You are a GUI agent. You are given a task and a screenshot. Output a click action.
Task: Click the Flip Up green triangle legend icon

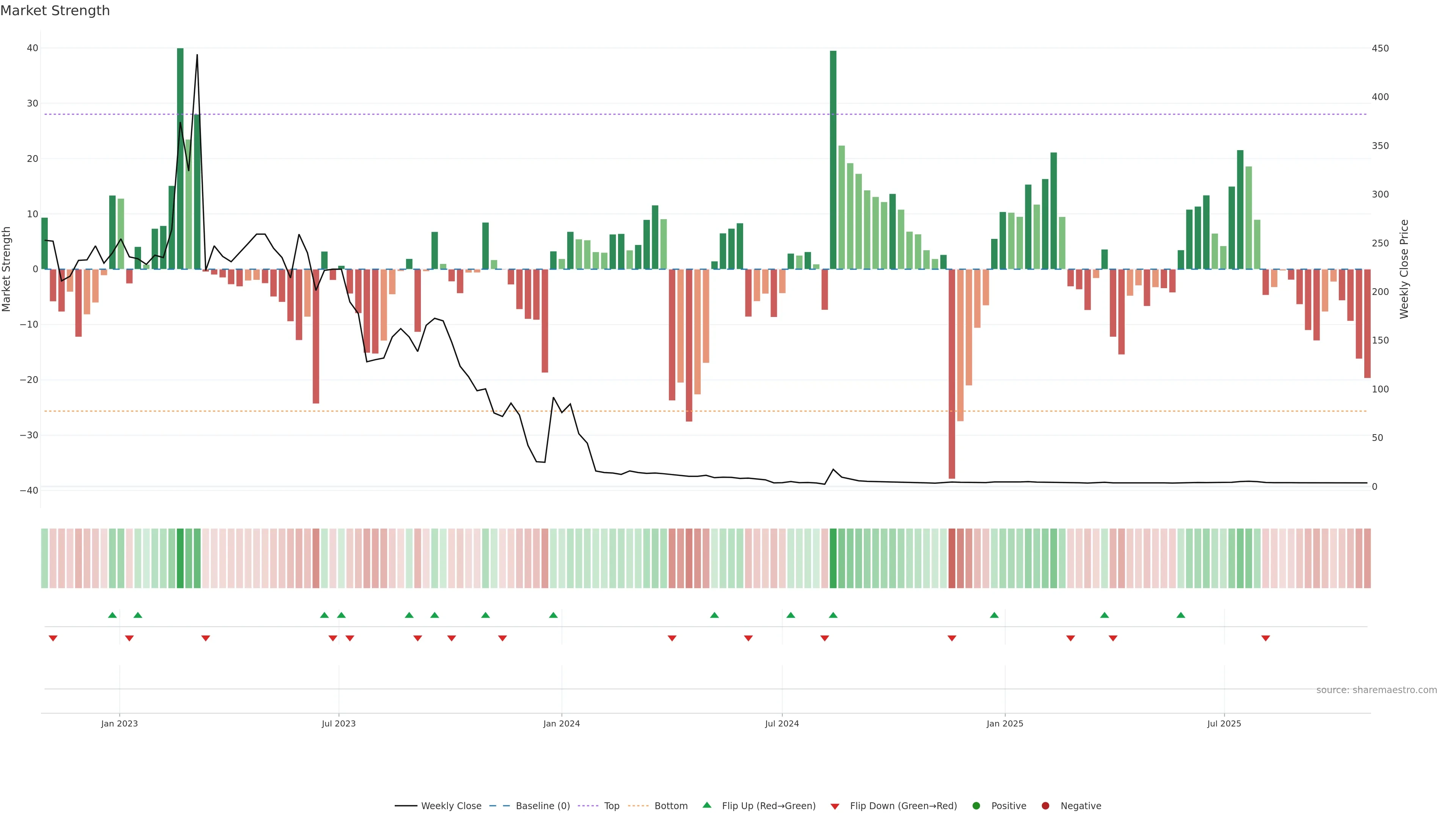coord(706,805)
